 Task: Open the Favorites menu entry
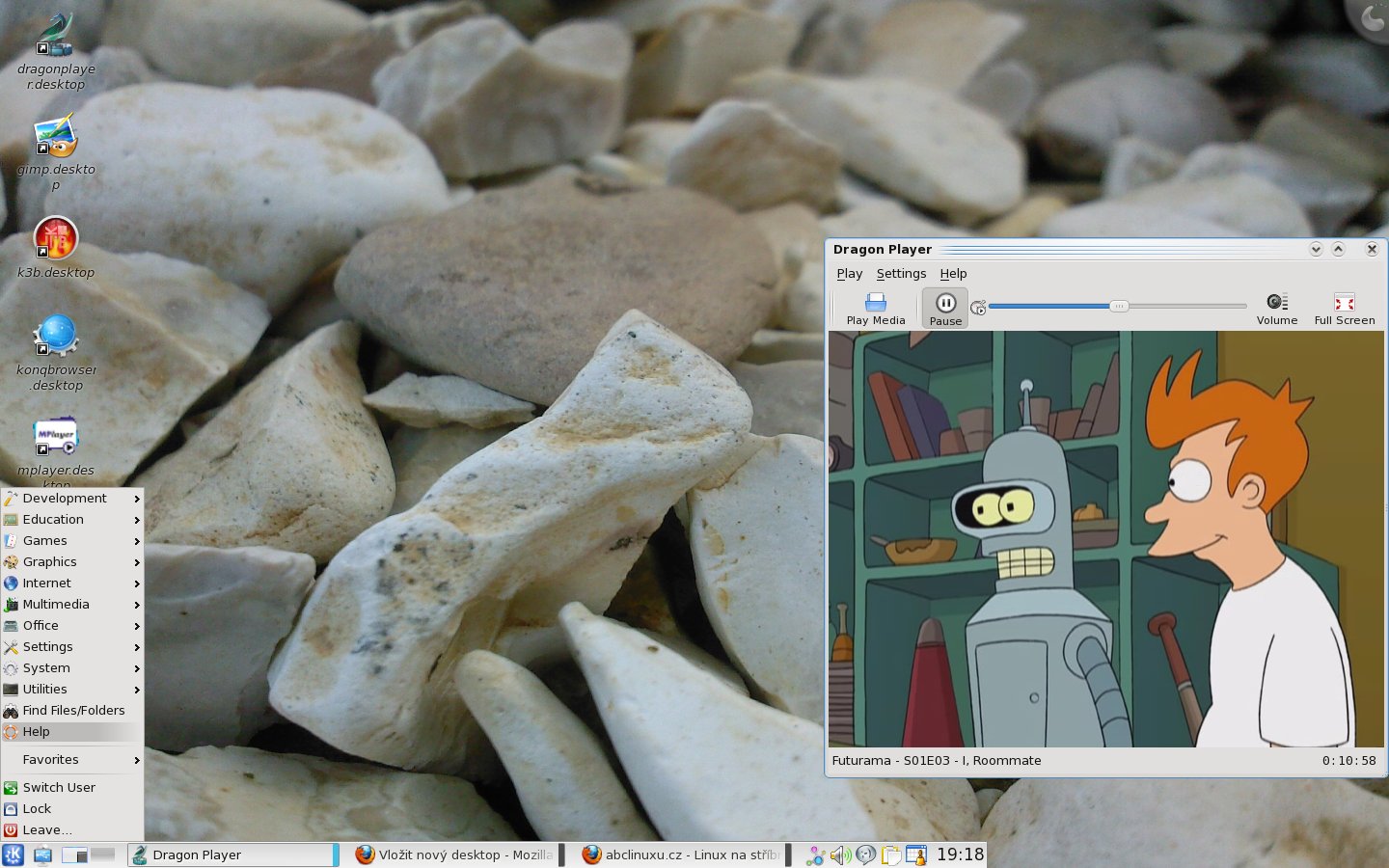pos(72,760)
